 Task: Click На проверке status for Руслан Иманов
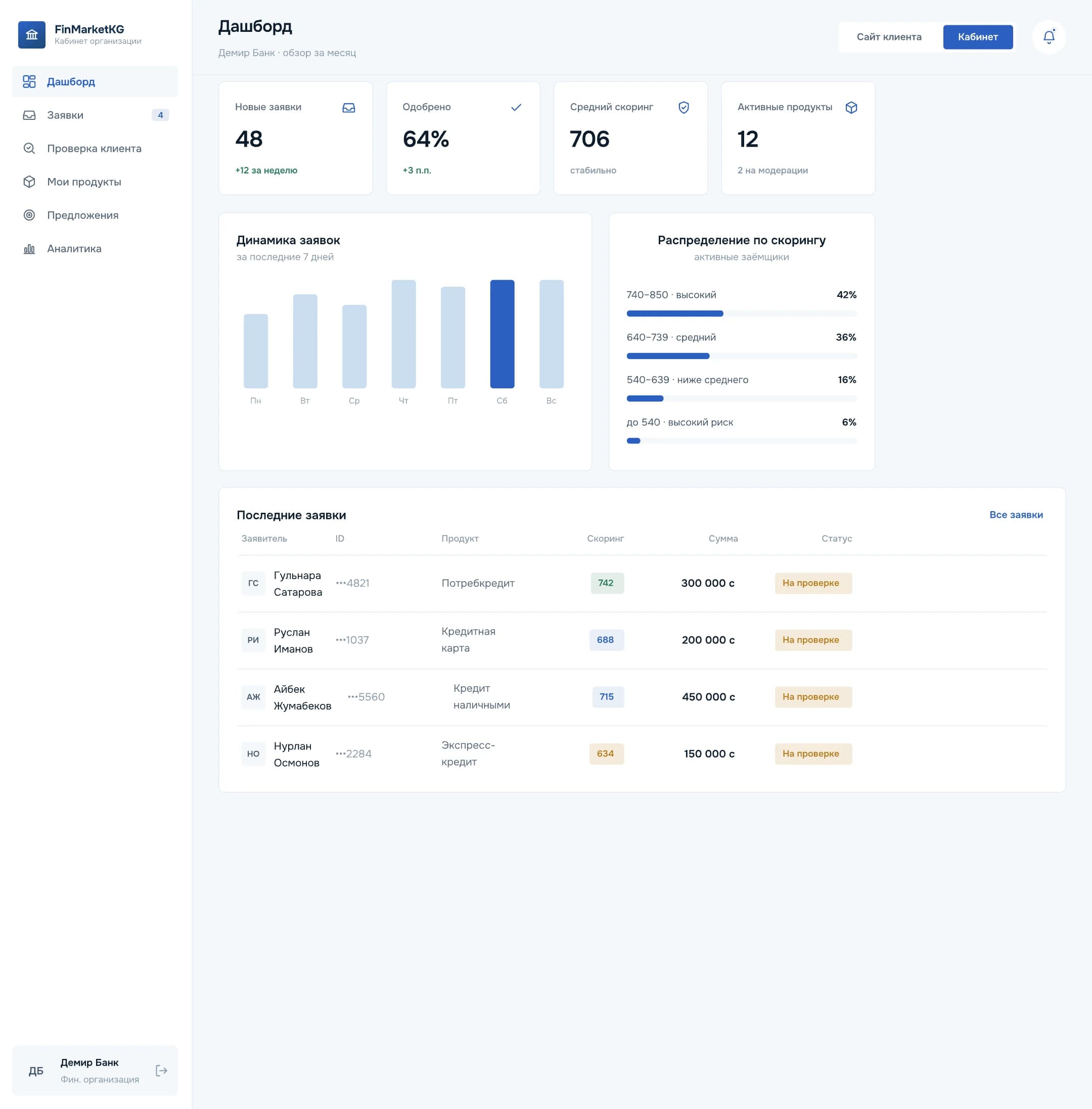[813, 640]
